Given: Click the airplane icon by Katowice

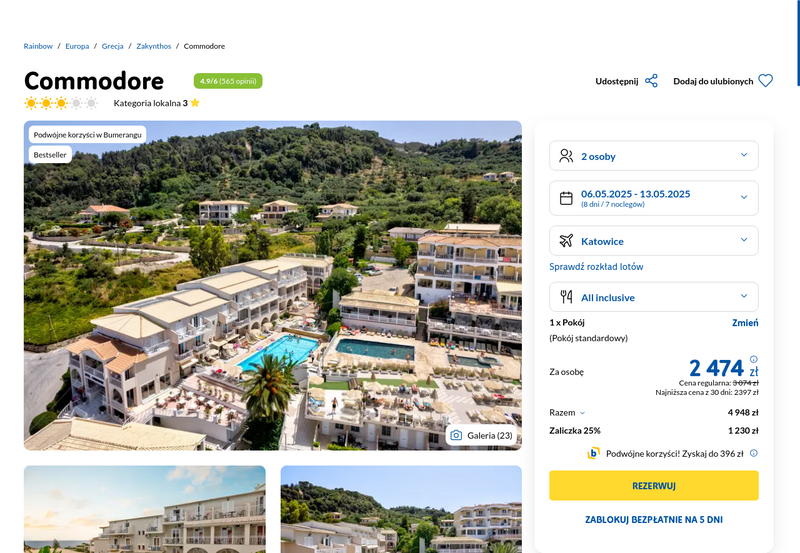Looking at the screenshot, I should (566, 241).
